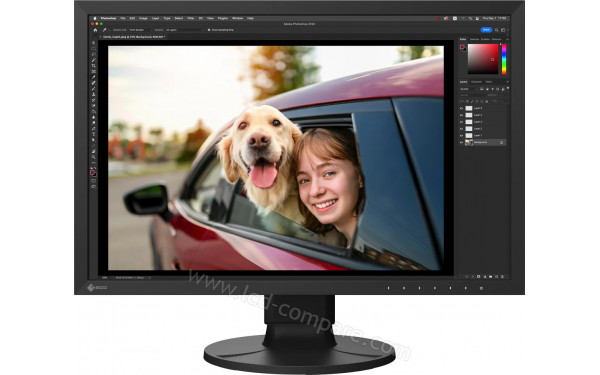Viewport: 600px width, 375px height.
Task: Hide Layer 4 with its eye icon
Action: [461, 115]
